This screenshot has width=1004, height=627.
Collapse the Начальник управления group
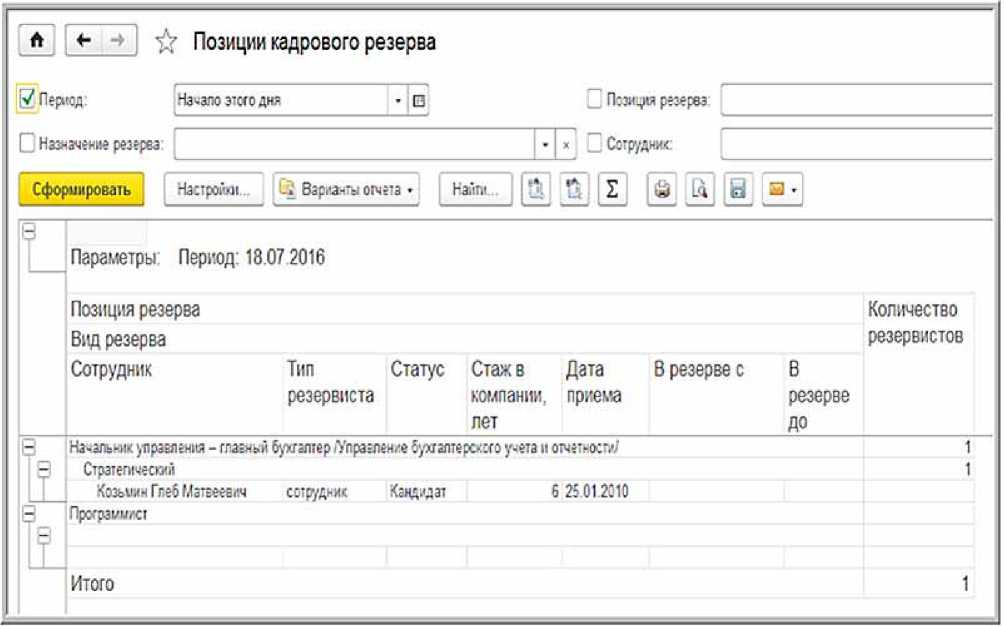28,447
